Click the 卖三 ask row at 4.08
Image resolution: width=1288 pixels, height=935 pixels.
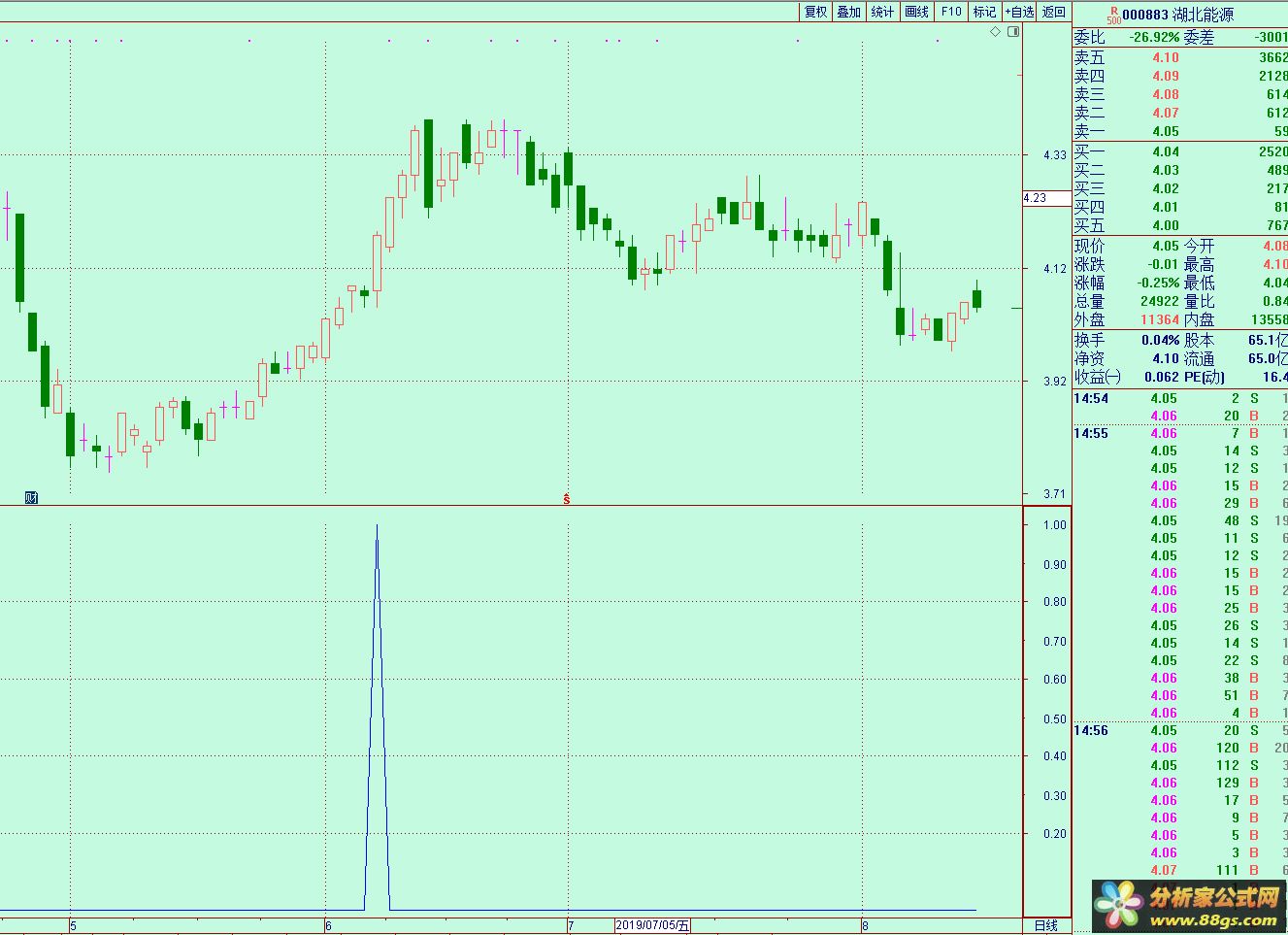click(1180, 94)
